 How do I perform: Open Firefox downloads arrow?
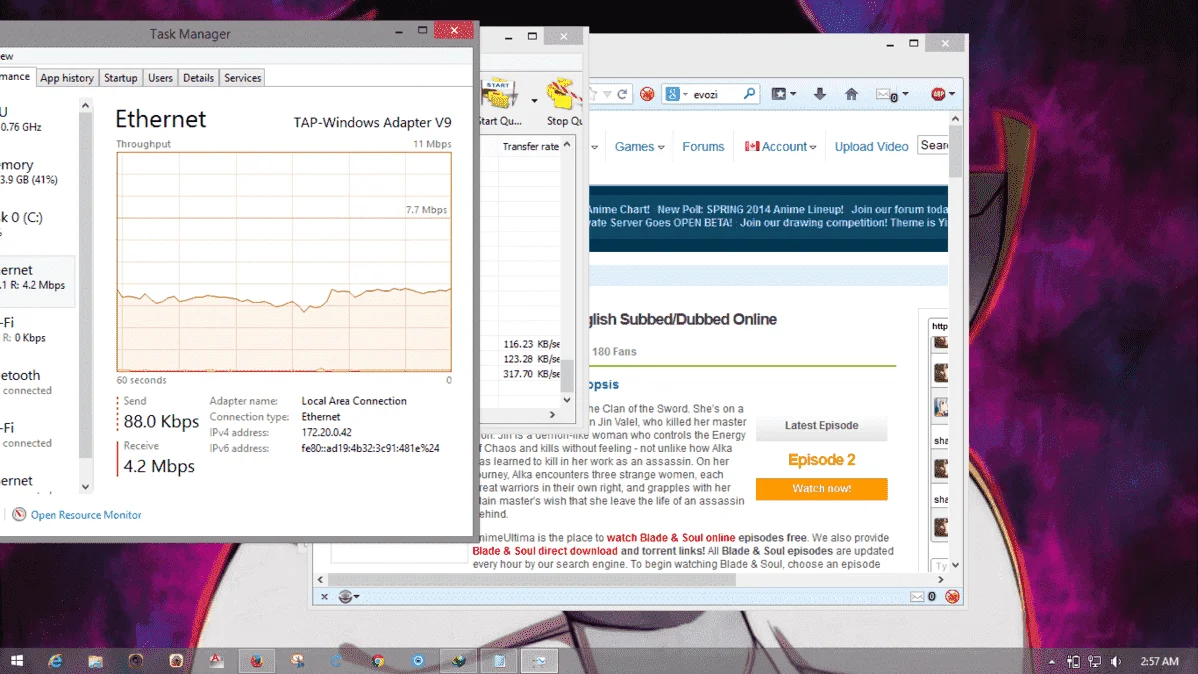tap(819, 93)
